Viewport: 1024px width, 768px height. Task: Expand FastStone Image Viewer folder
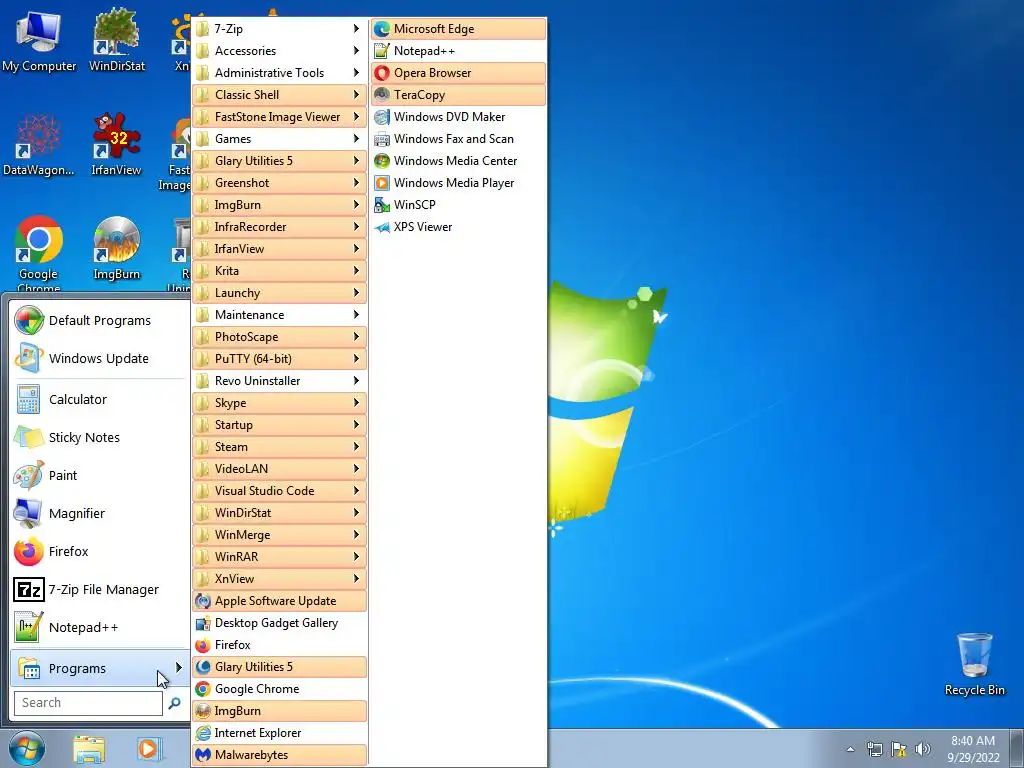[280, 117]
